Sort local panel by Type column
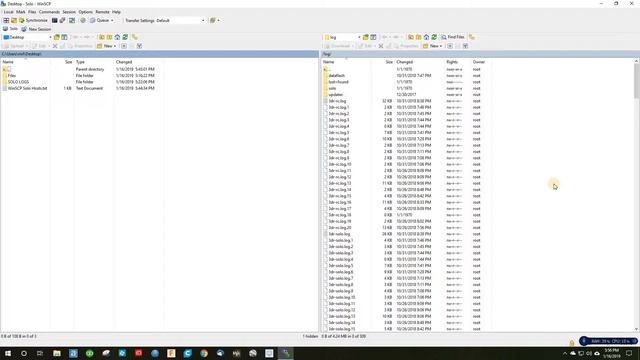This screenshot has width=640, height=360. coord(95,62)
